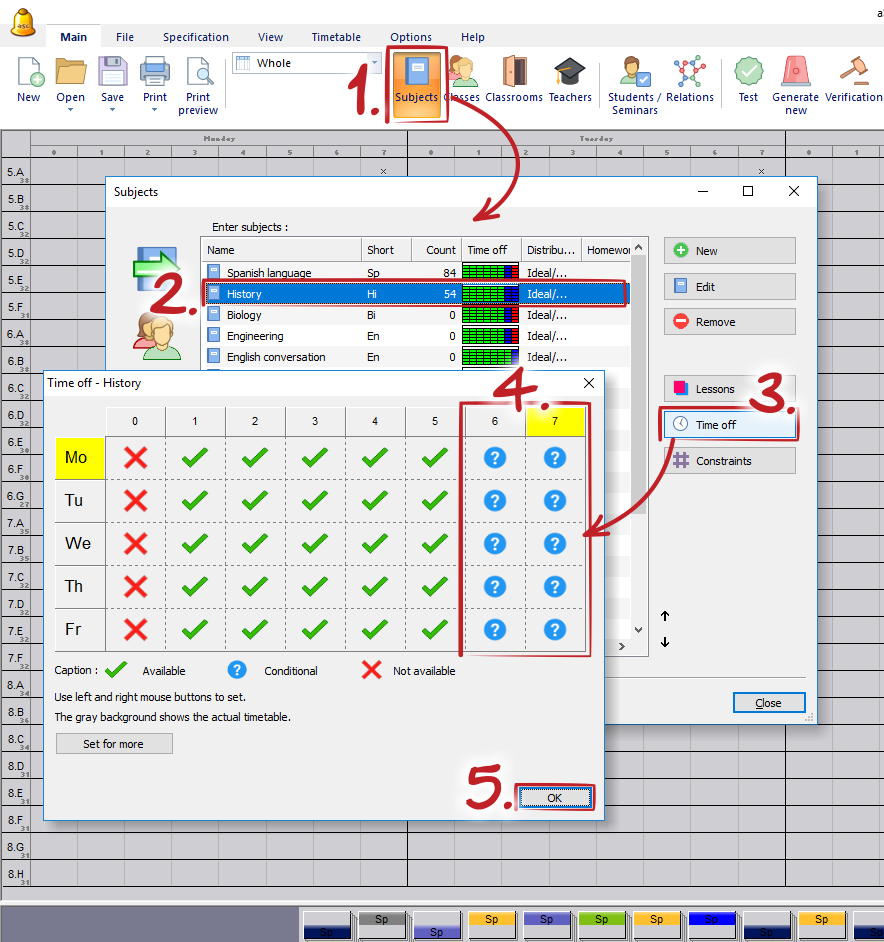Toggle Wednesday period 3 available cell
Image resolution: width=884 pixels, height=942 pixels.
point(315,543)
